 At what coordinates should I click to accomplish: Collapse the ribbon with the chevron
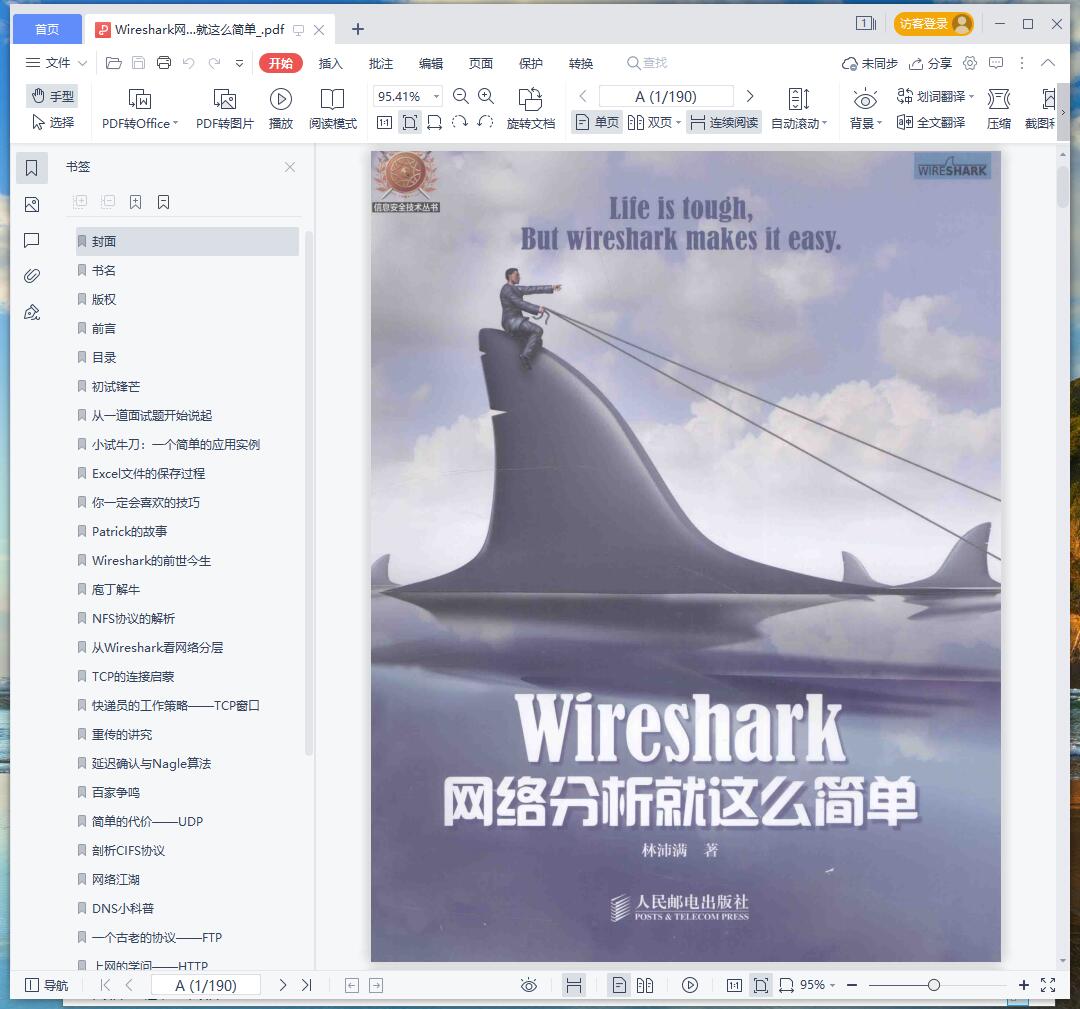tap(1048, 63)
